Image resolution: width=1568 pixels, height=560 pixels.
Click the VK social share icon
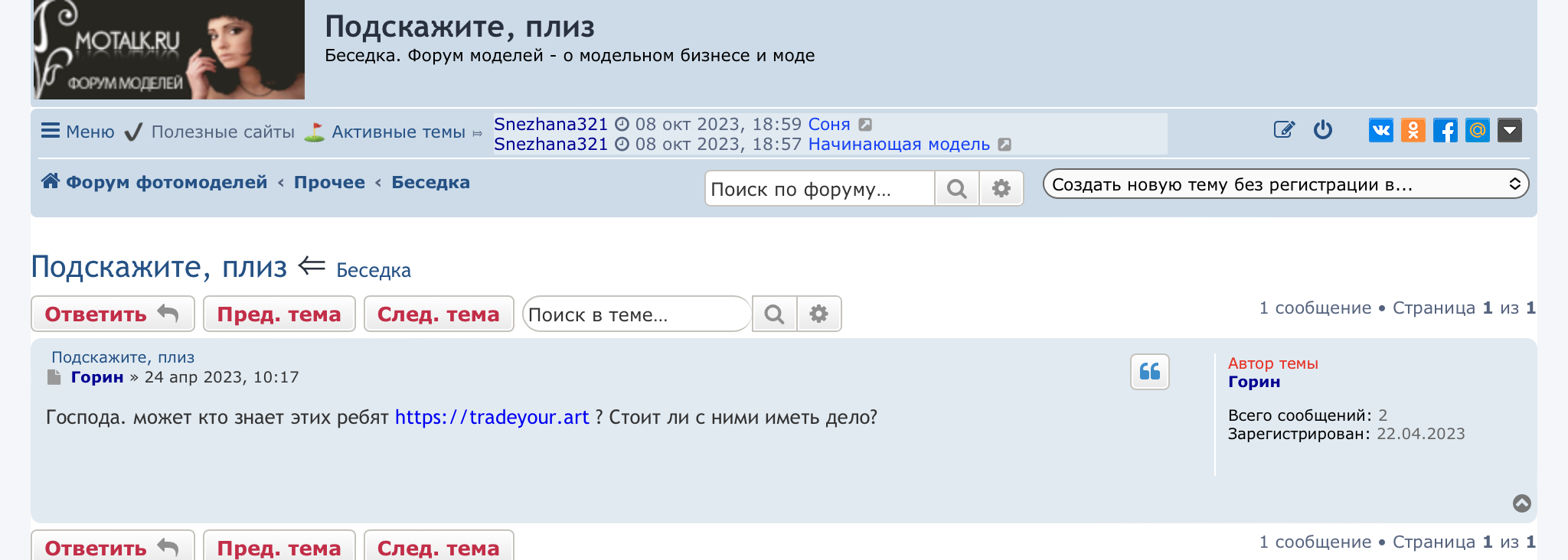click(1380, 130)
